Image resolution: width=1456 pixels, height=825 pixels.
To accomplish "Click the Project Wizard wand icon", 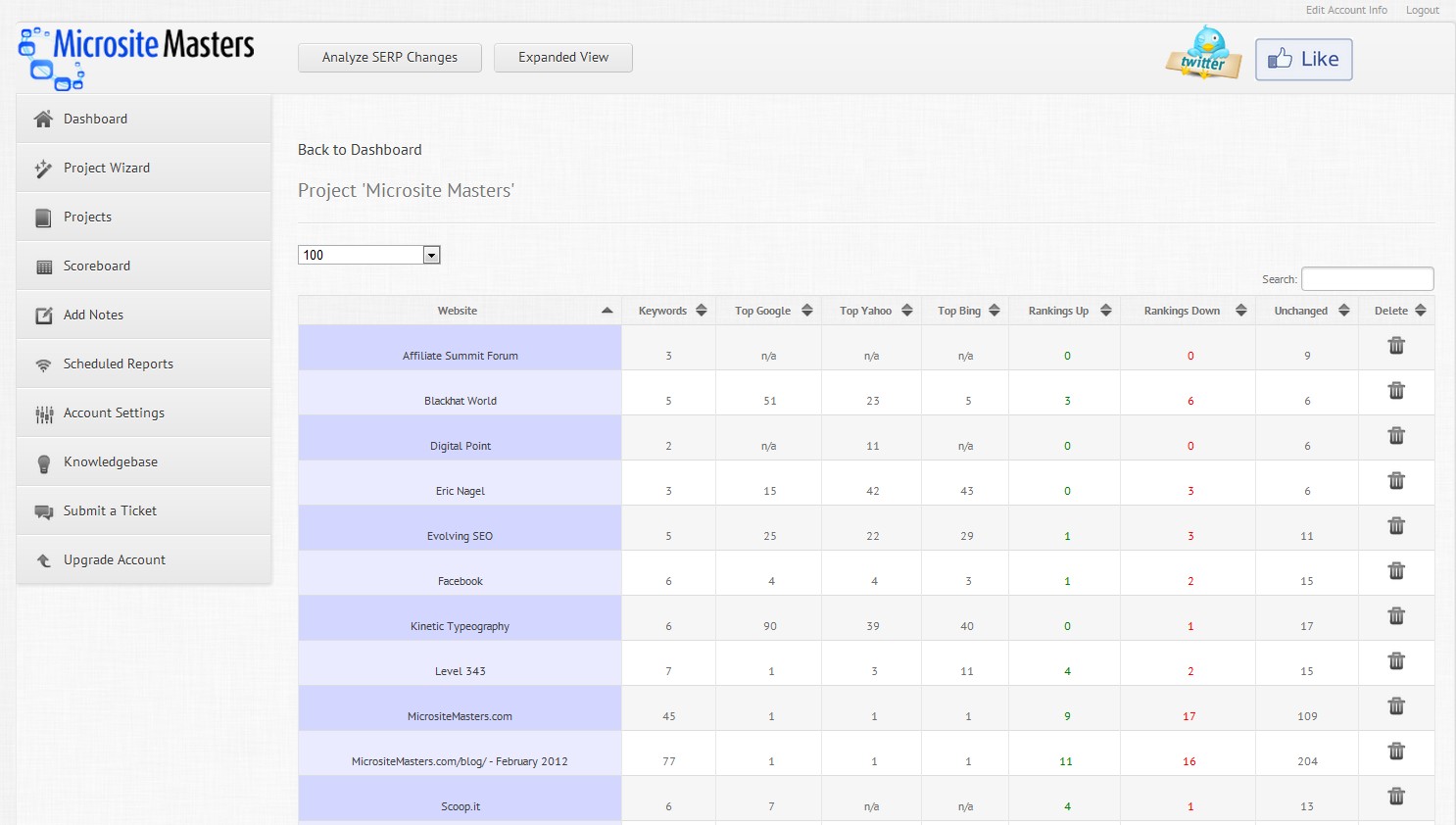I will click(x=43, y=169).
